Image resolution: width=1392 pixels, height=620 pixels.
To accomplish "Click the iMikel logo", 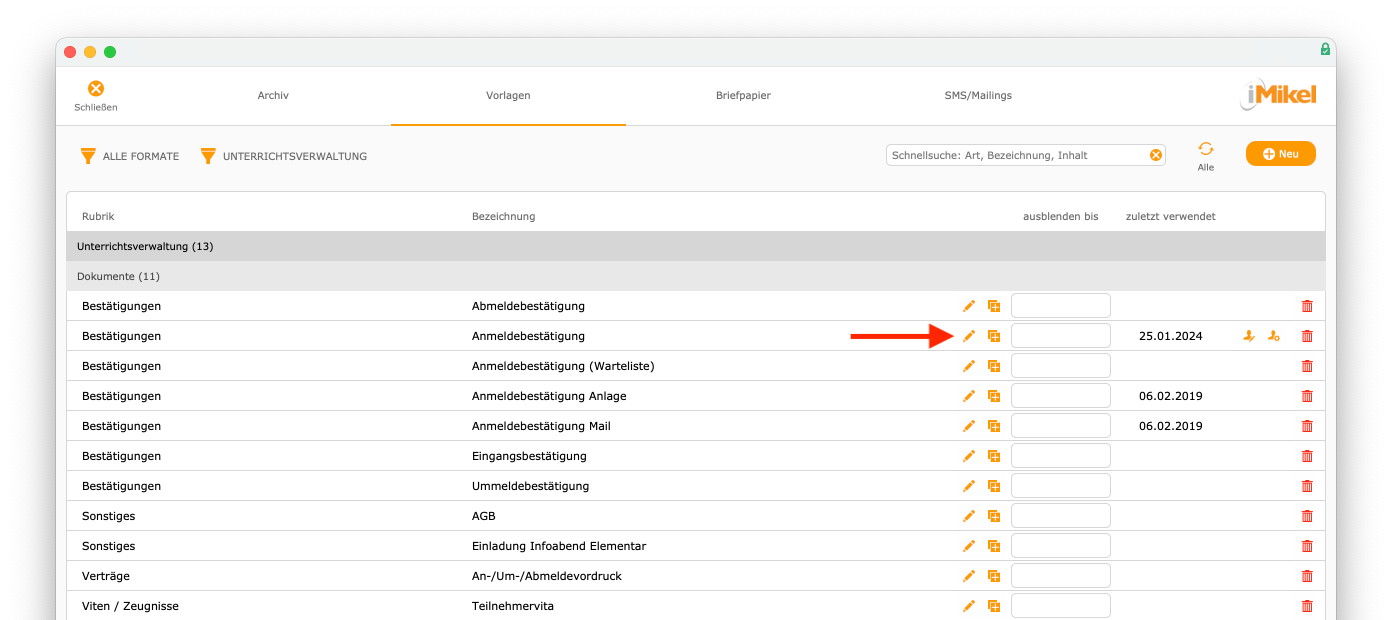I will pyautogui.click(x=1278, y=95).
